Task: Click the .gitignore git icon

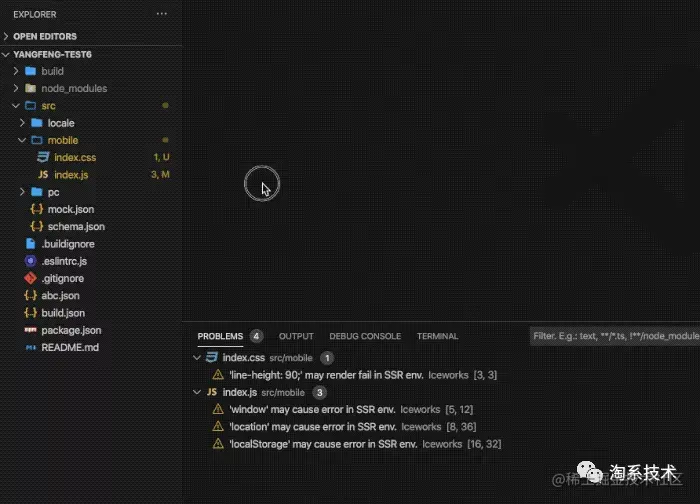Action: point(30,278)
